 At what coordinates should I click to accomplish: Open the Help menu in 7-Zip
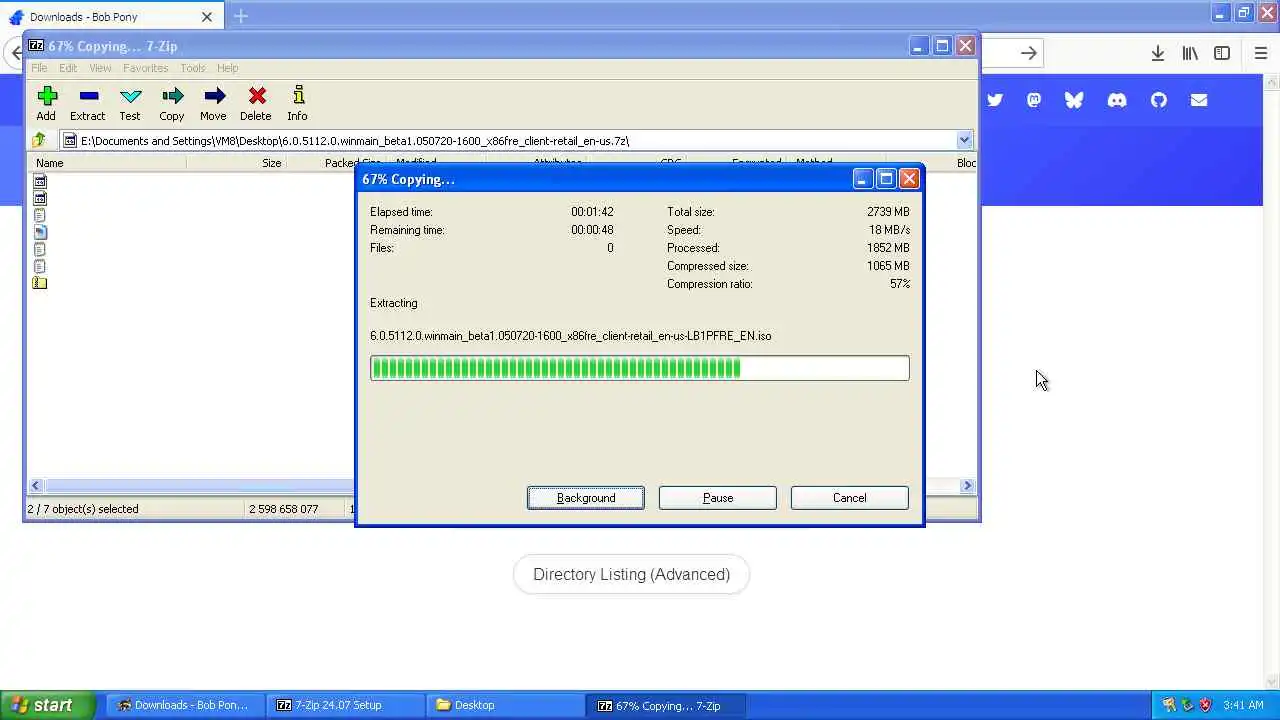point(228,68)
